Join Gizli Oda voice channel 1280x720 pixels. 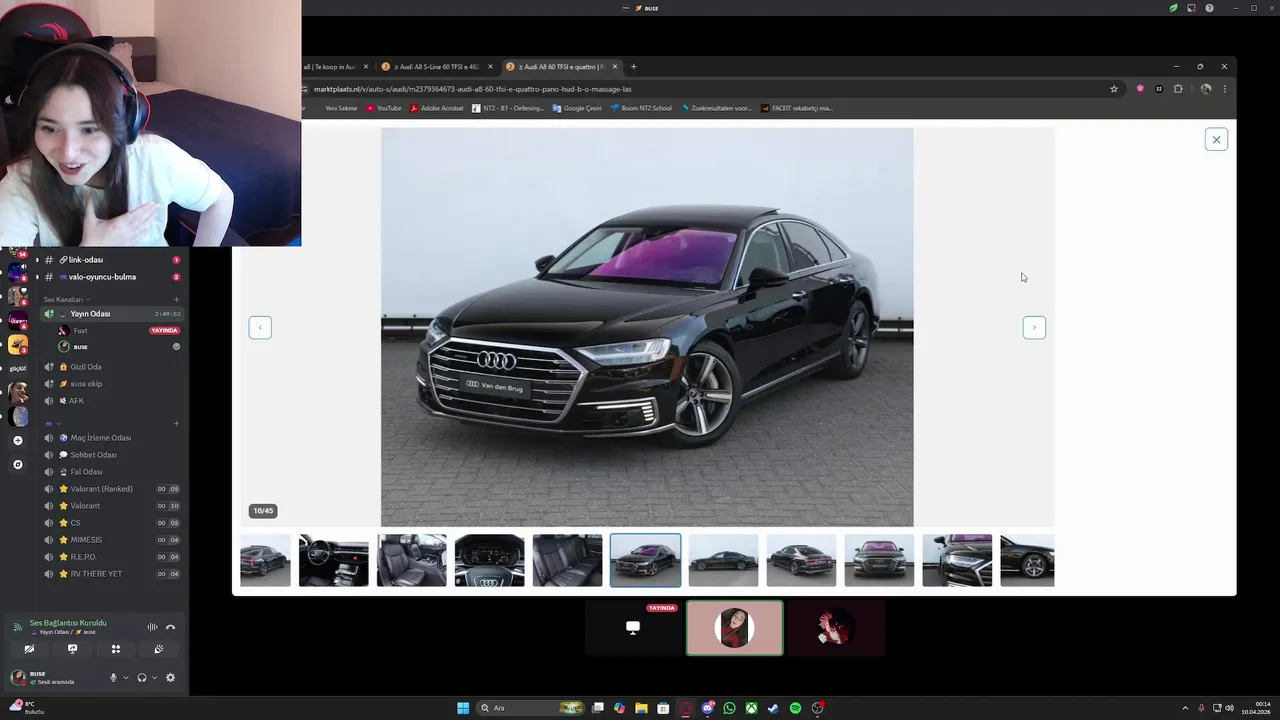coord(111,367)
